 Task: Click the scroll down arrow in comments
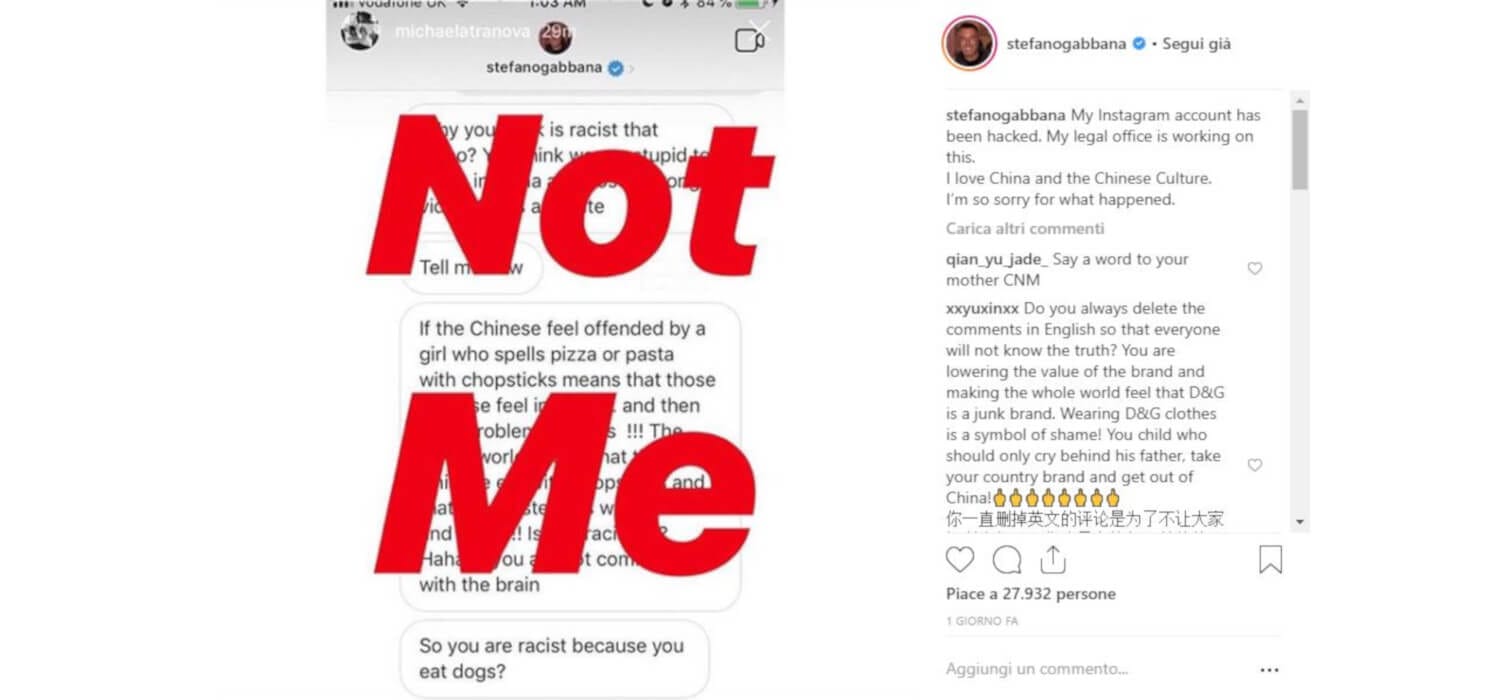[x=1299, y=521]
